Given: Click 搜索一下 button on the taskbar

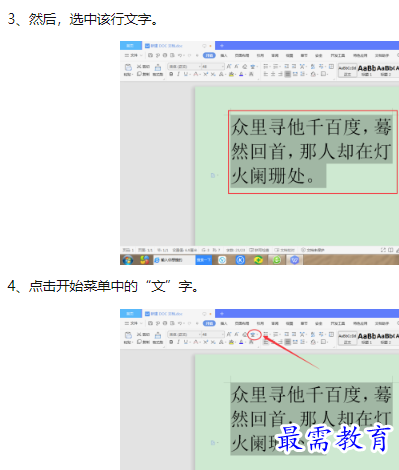Looking at the screenshot, I should pos(204,260).
